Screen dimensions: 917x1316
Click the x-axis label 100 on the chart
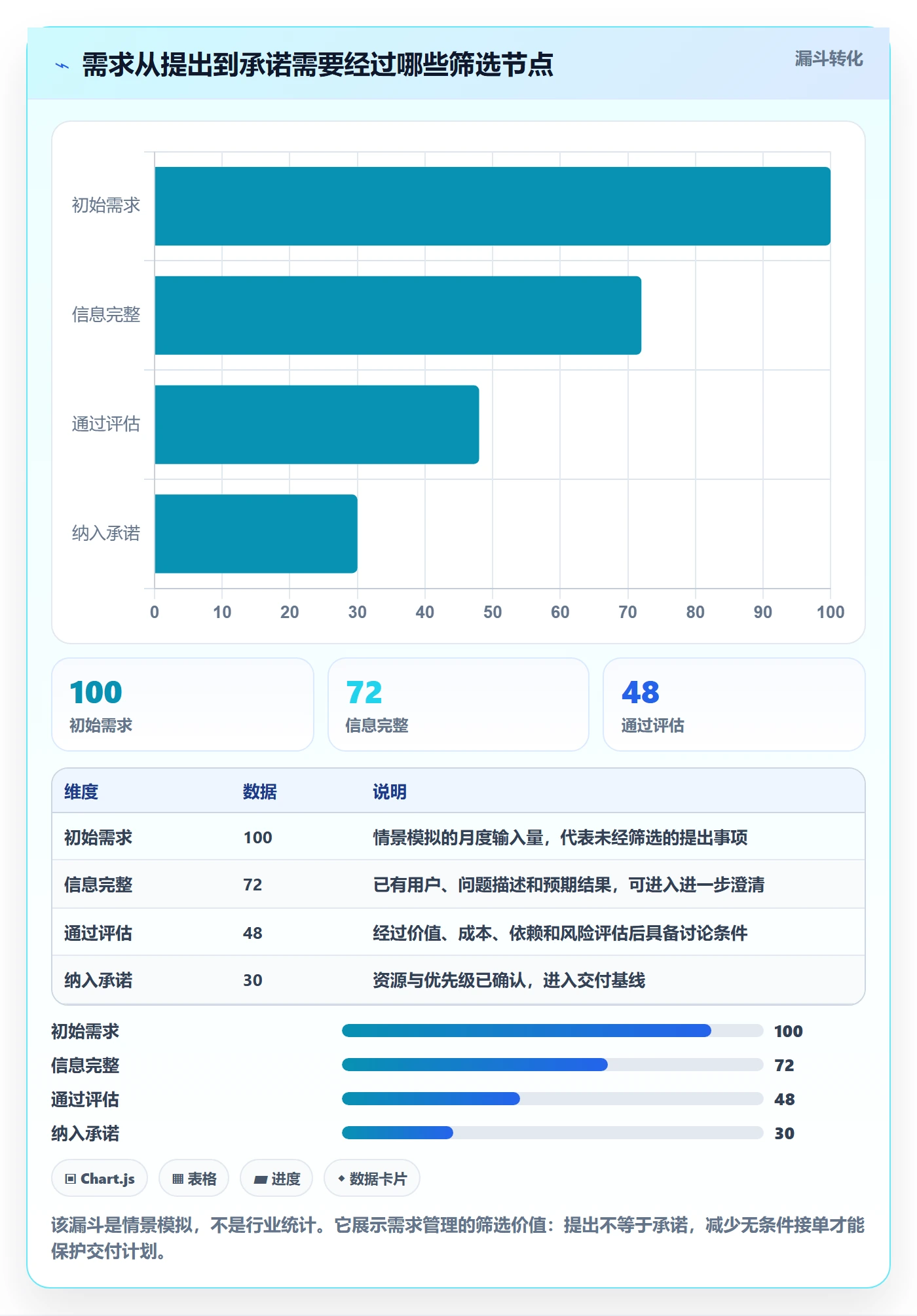tap(831, 612)
